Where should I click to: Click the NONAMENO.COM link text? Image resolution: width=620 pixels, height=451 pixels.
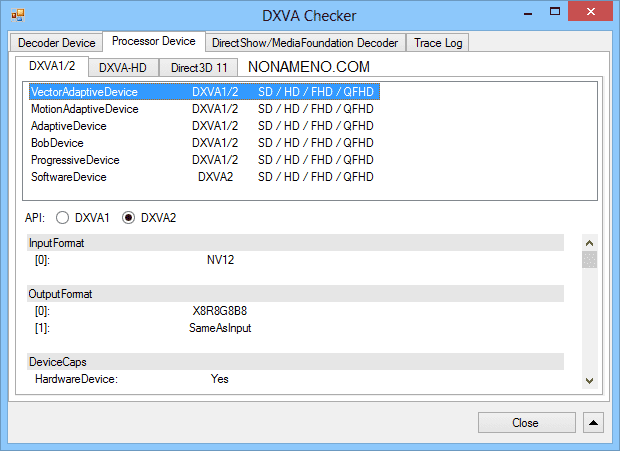coord(309,67)
